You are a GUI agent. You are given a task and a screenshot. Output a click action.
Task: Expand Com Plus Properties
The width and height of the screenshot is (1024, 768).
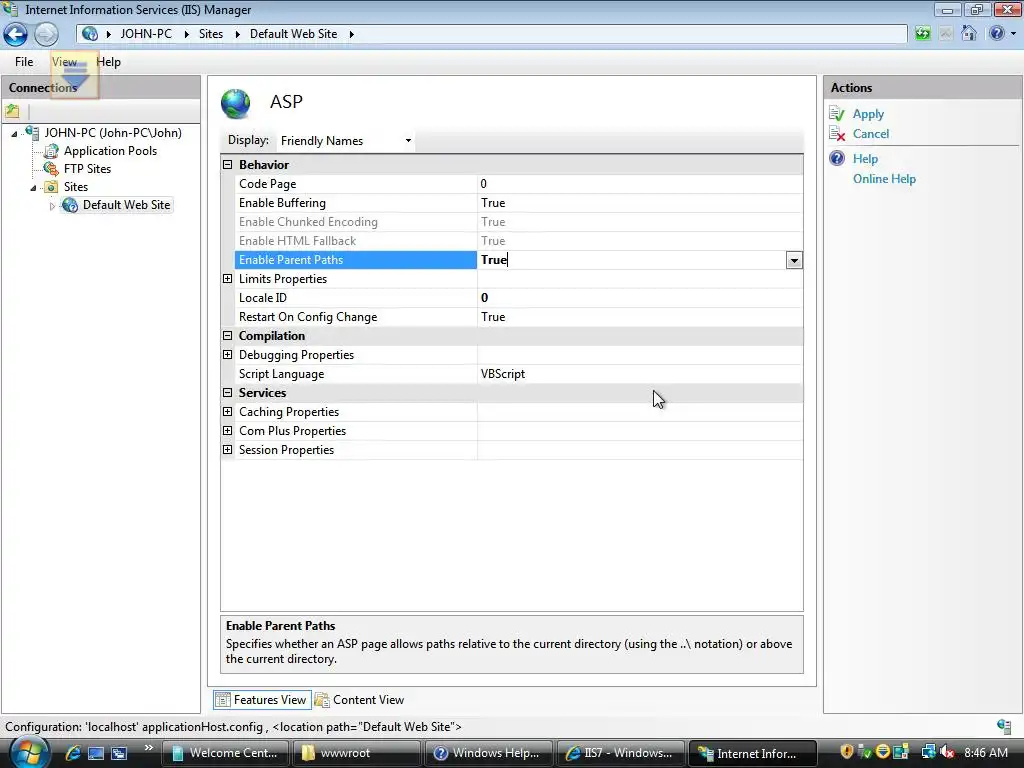tap(227, 430)
